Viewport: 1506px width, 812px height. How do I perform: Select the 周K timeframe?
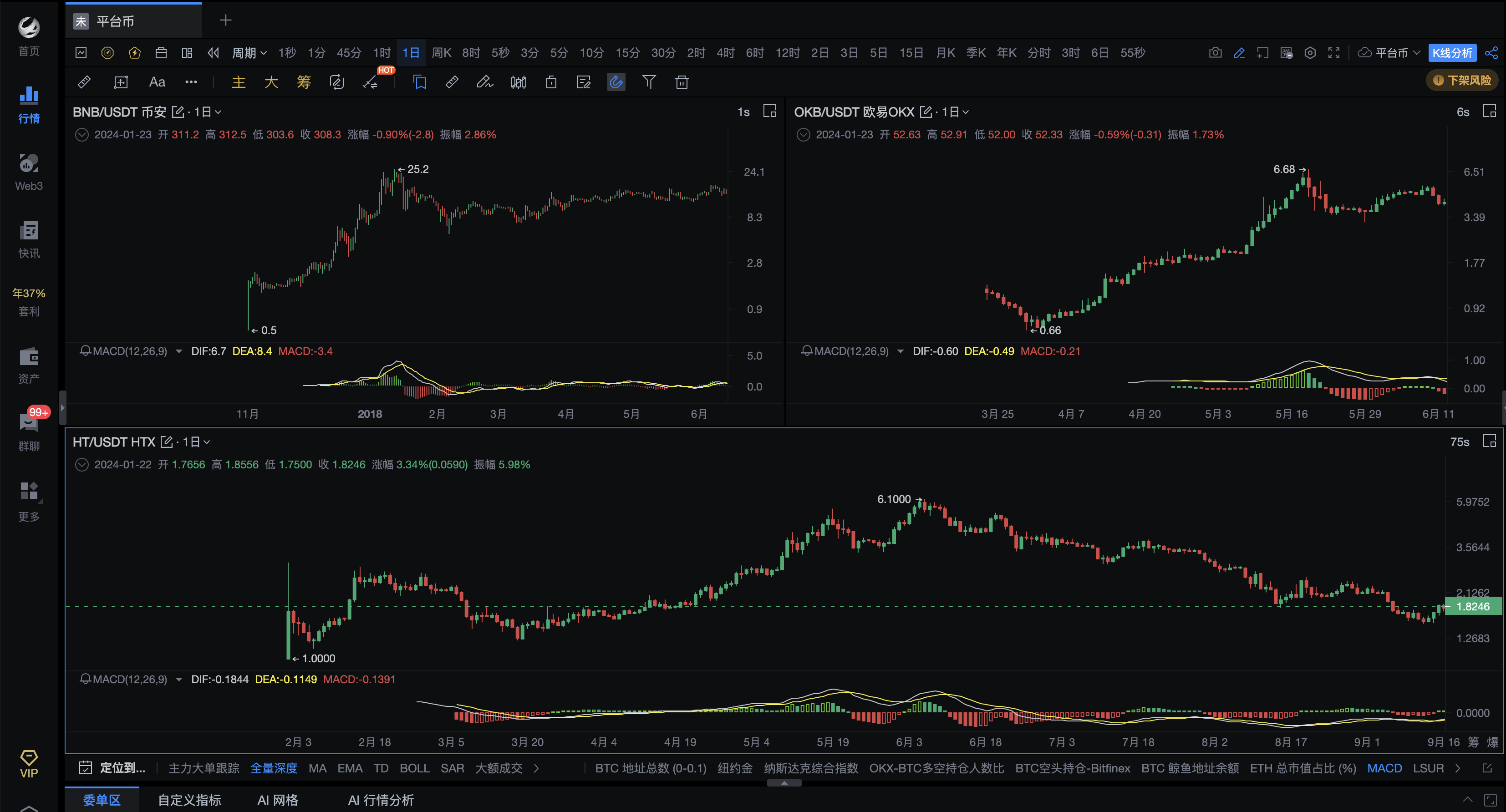tap(442, 53)
